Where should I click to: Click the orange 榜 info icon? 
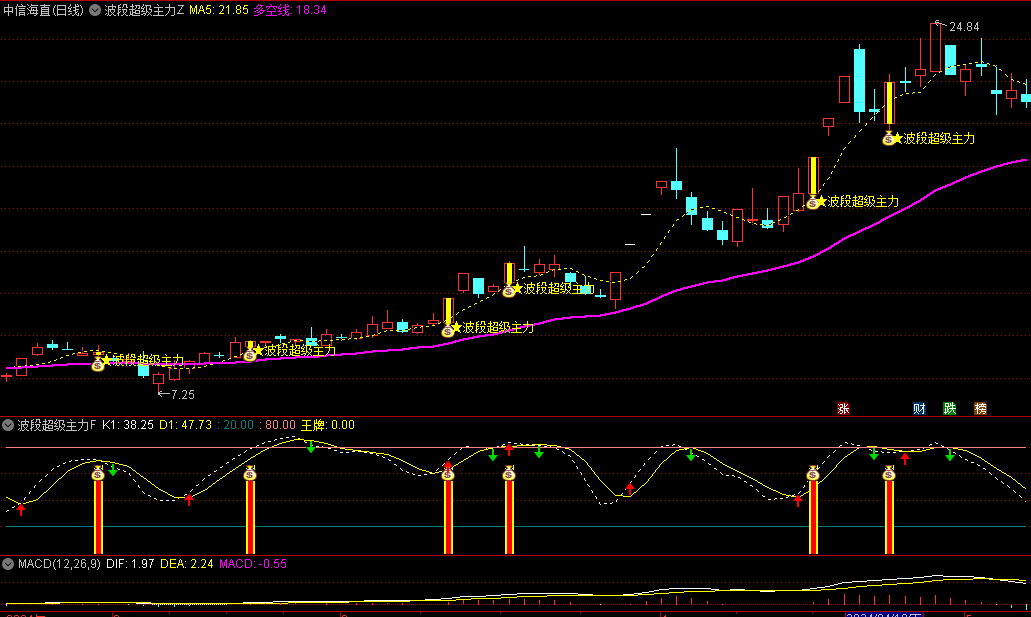click(x=980, y=408)
